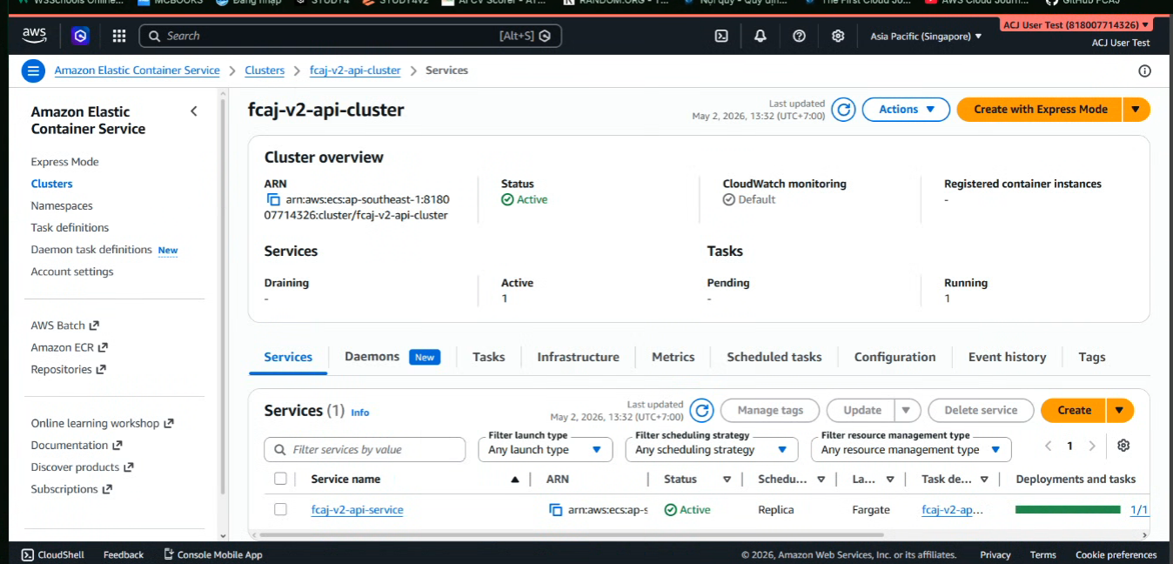Open the Services table preferences gear
This screenshot has width=1173, height=564.
[1123, 446]
